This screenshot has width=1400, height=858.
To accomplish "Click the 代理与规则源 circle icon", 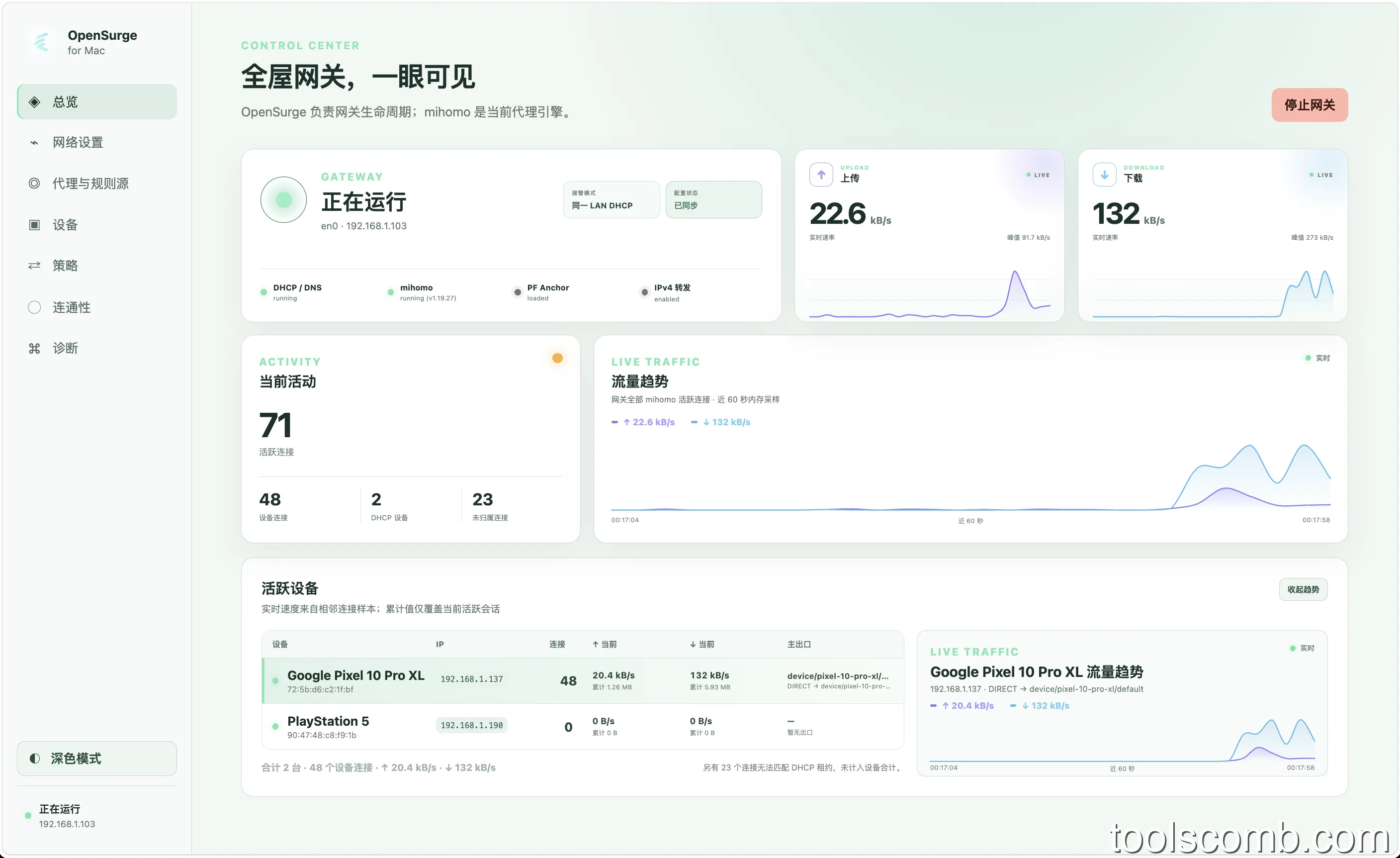I will [x=34, y=183].
